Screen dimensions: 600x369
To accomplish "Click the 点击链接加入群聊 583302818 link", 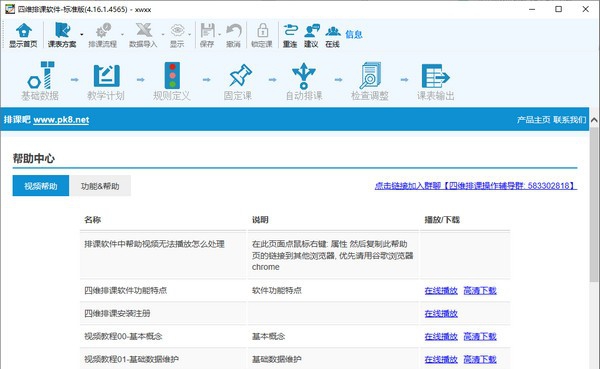I will coord(476,186).
